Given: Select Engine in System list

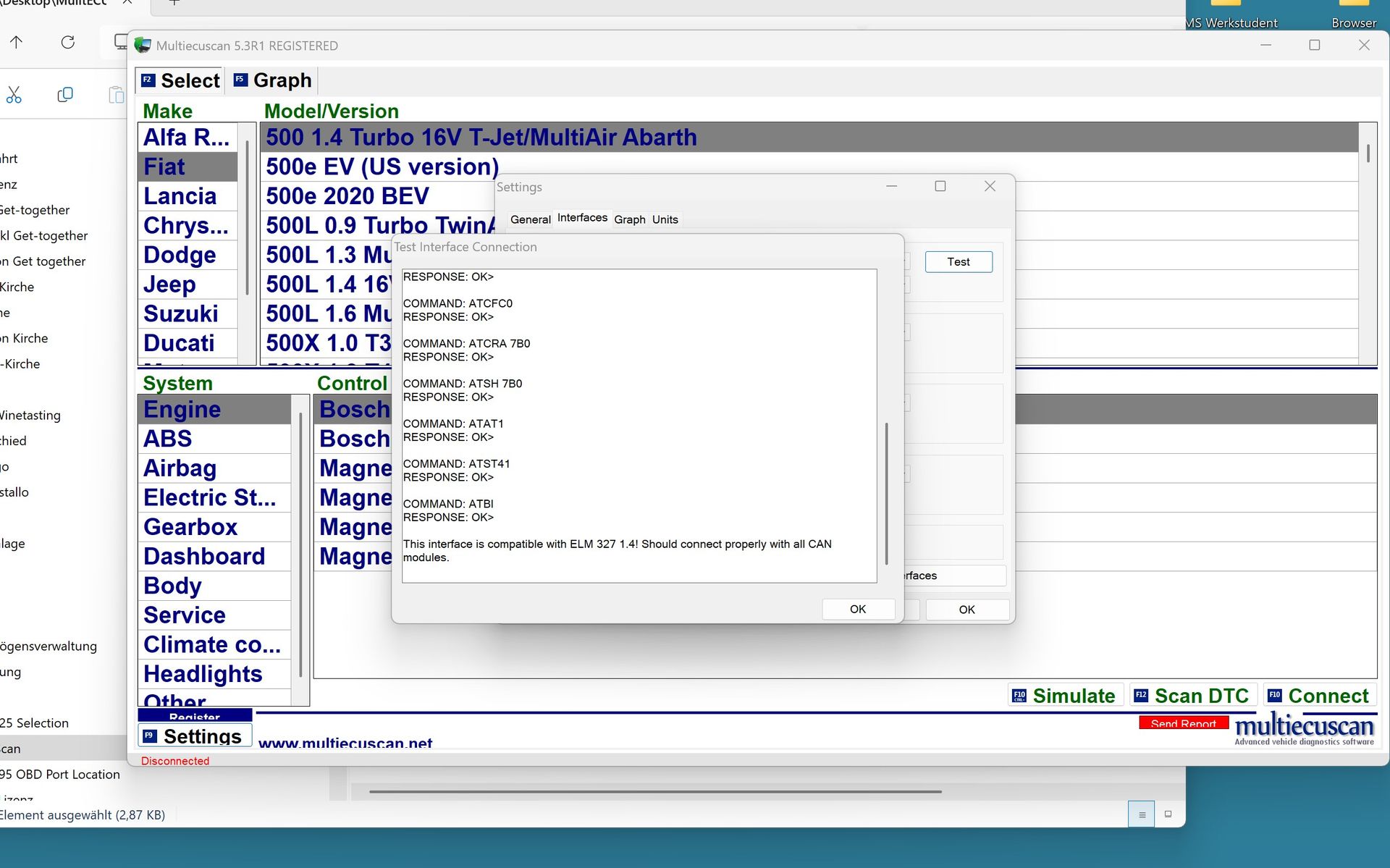Looking at the screenshot, I should click(214, 409).
